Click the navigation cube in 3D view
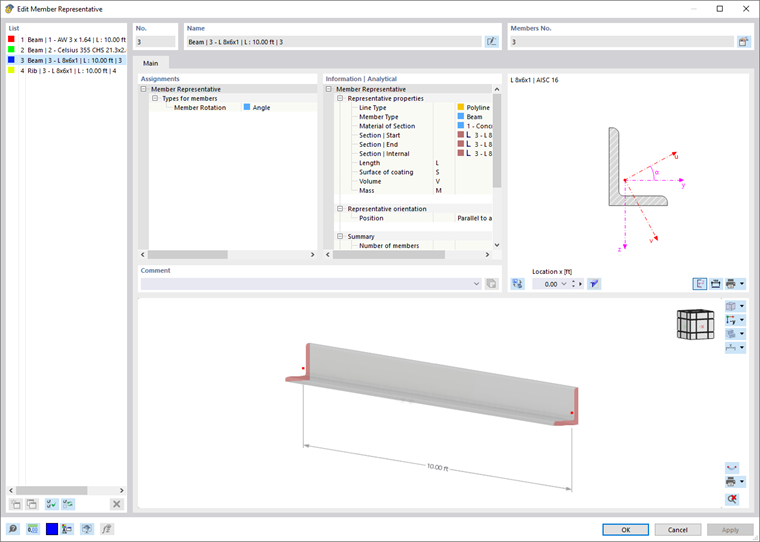This screenshot has width=760, height=542. pyautogui.click(x=696, y=324)
